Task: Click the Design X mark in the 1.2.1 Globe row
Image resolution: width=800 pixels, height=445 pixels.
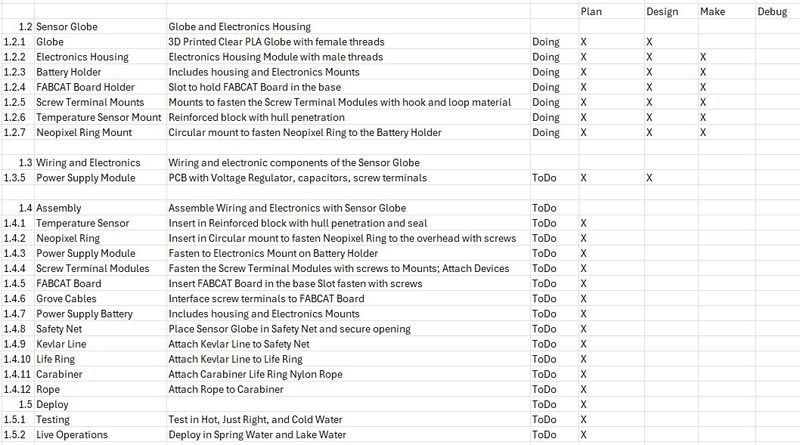Action: click(x=650, y=42)
